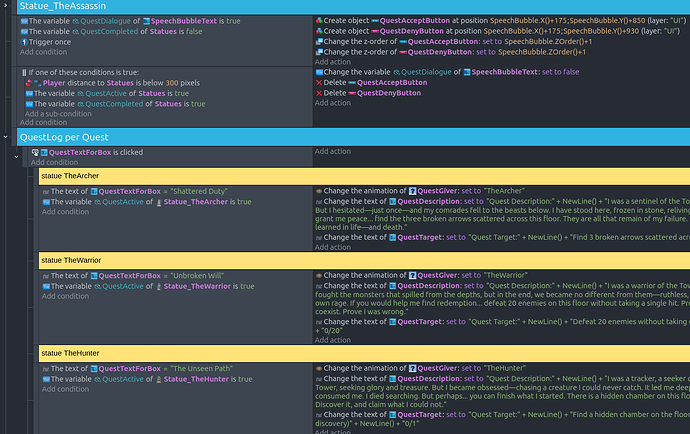Click Add condition below Trigger once
690x434 pixels.
(45, 52)
